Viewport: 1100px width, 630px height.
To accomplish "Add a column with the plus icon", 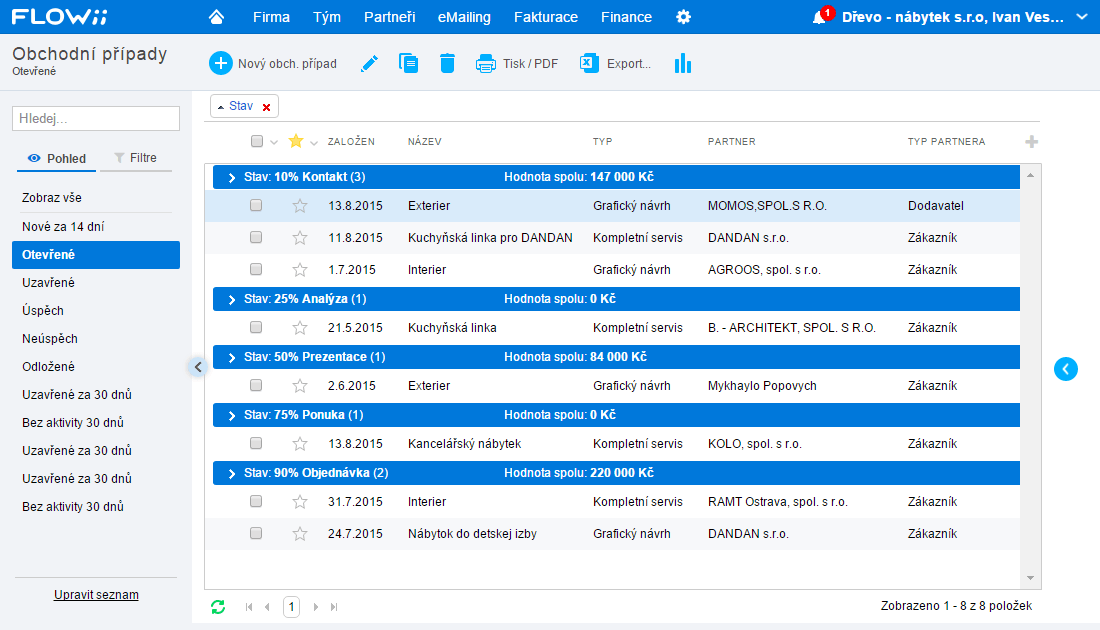I will (1031, 142).
